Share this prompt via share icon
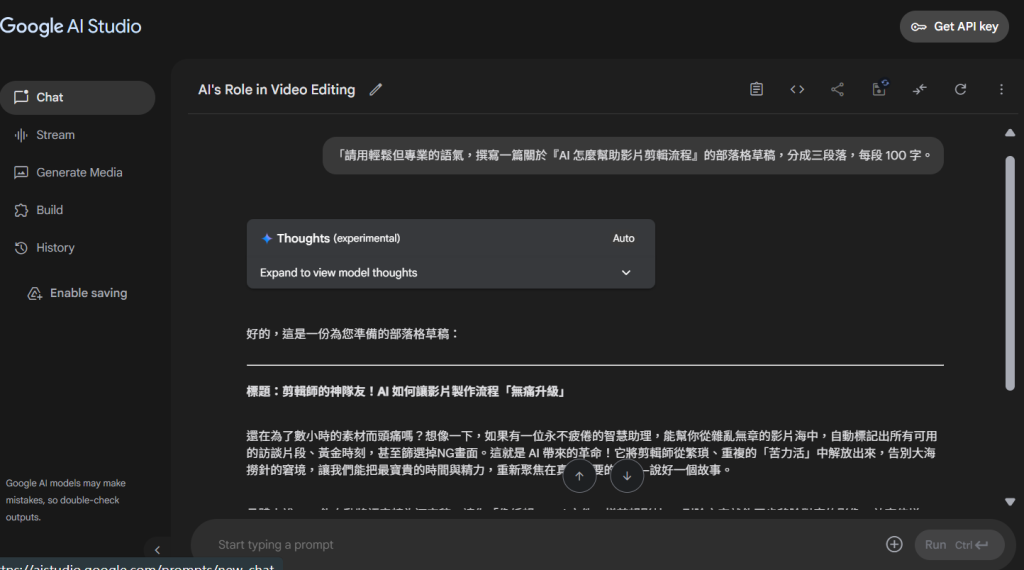Viewport: 1024px width, 570px height. pyautogui.click(x=838, y=89)
